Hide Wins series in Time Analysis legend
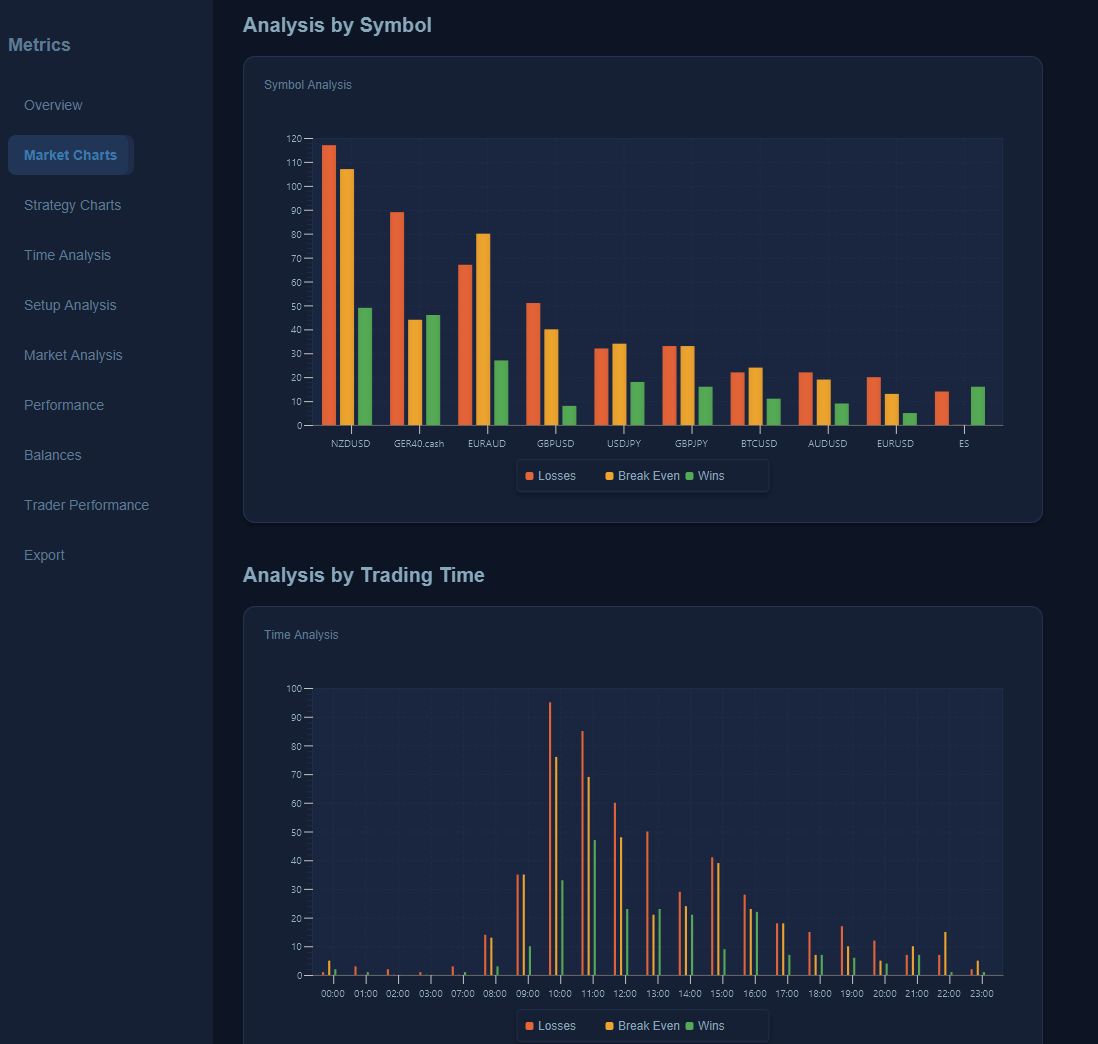Screen dimensions: 1098x1044 [705, 1026]
